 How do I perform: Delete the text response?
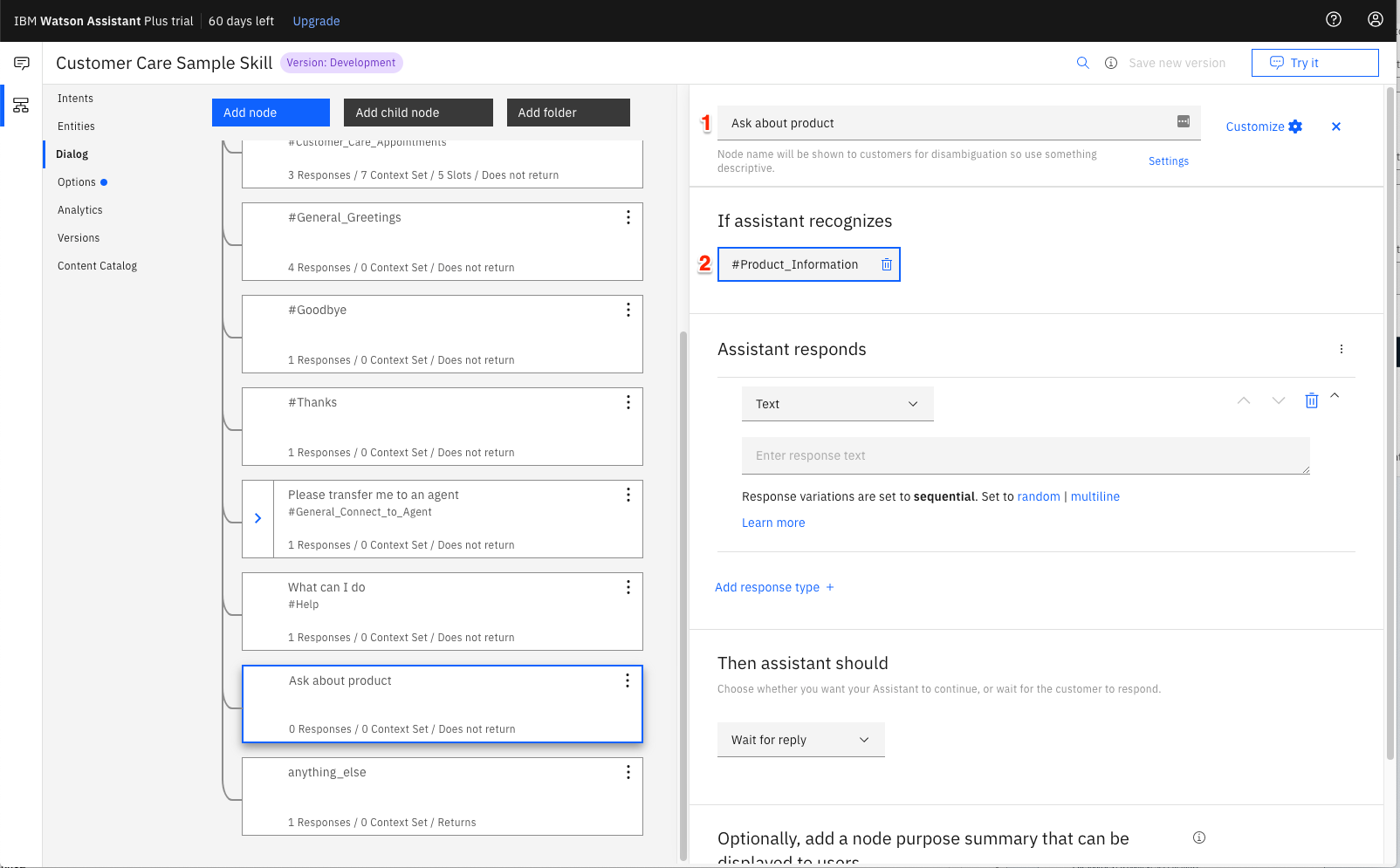coord(1311,400)
